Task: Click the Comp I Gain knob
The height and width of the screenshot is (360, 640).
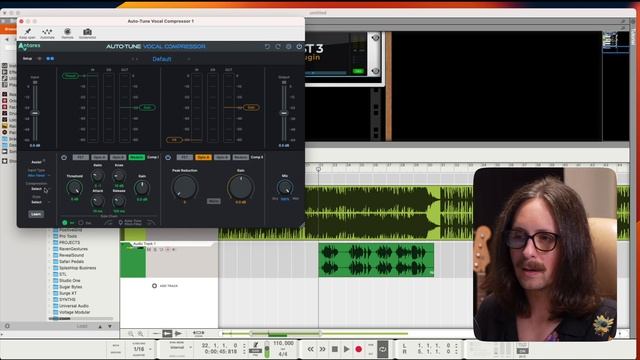Action: pos(142,188)
